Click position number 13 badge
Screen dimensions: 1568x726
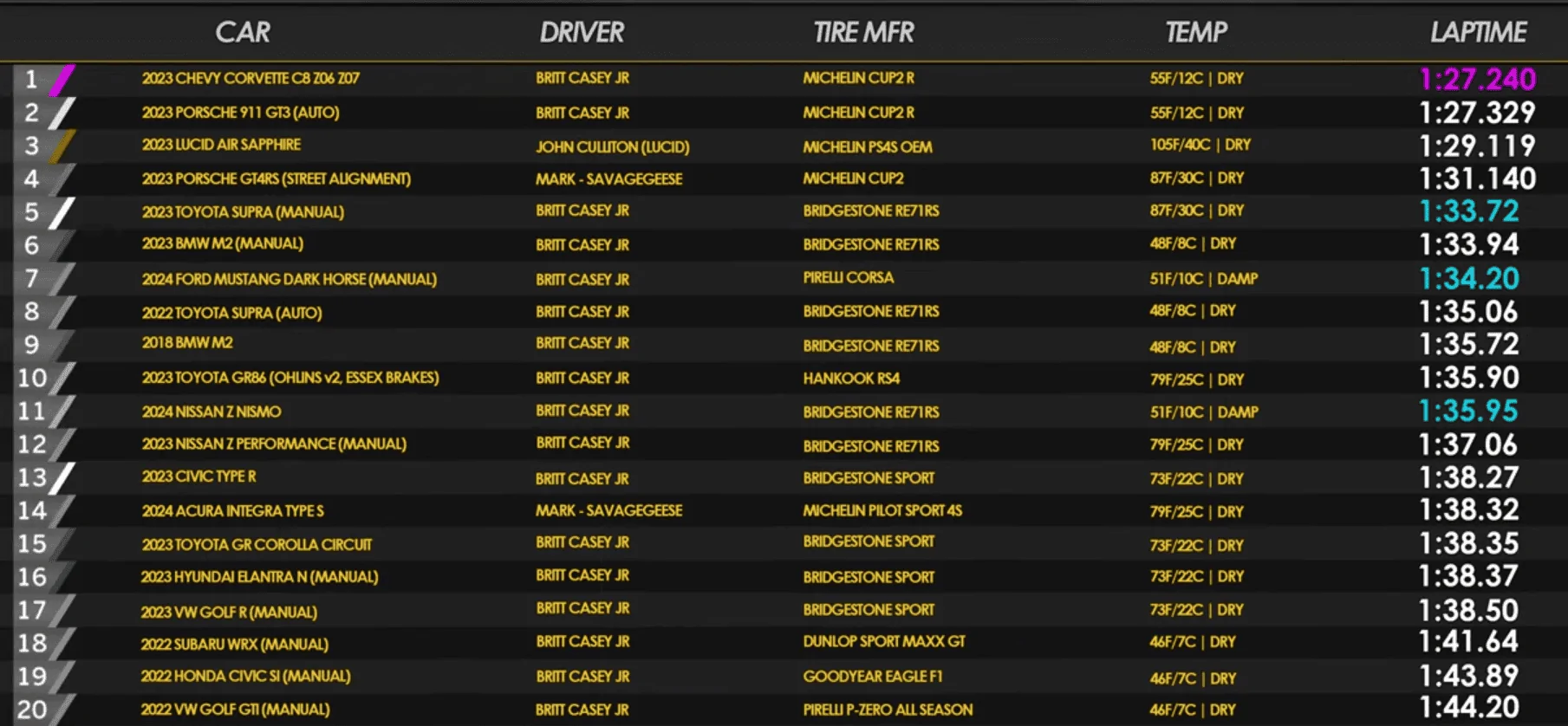[x=32, y=477]
